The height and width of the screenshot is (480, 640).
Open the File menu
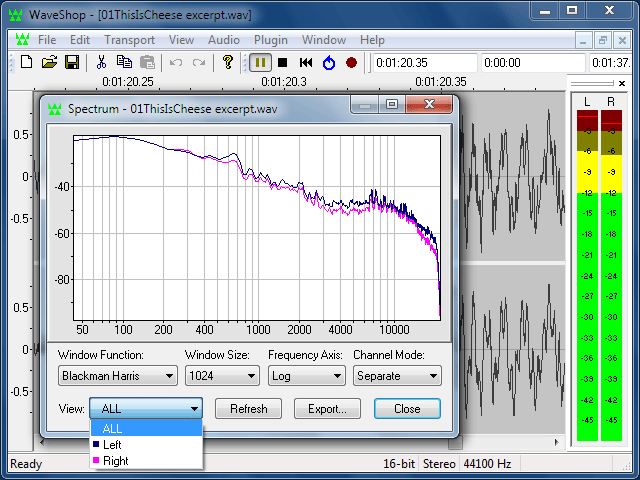click(x=47, y=40)
